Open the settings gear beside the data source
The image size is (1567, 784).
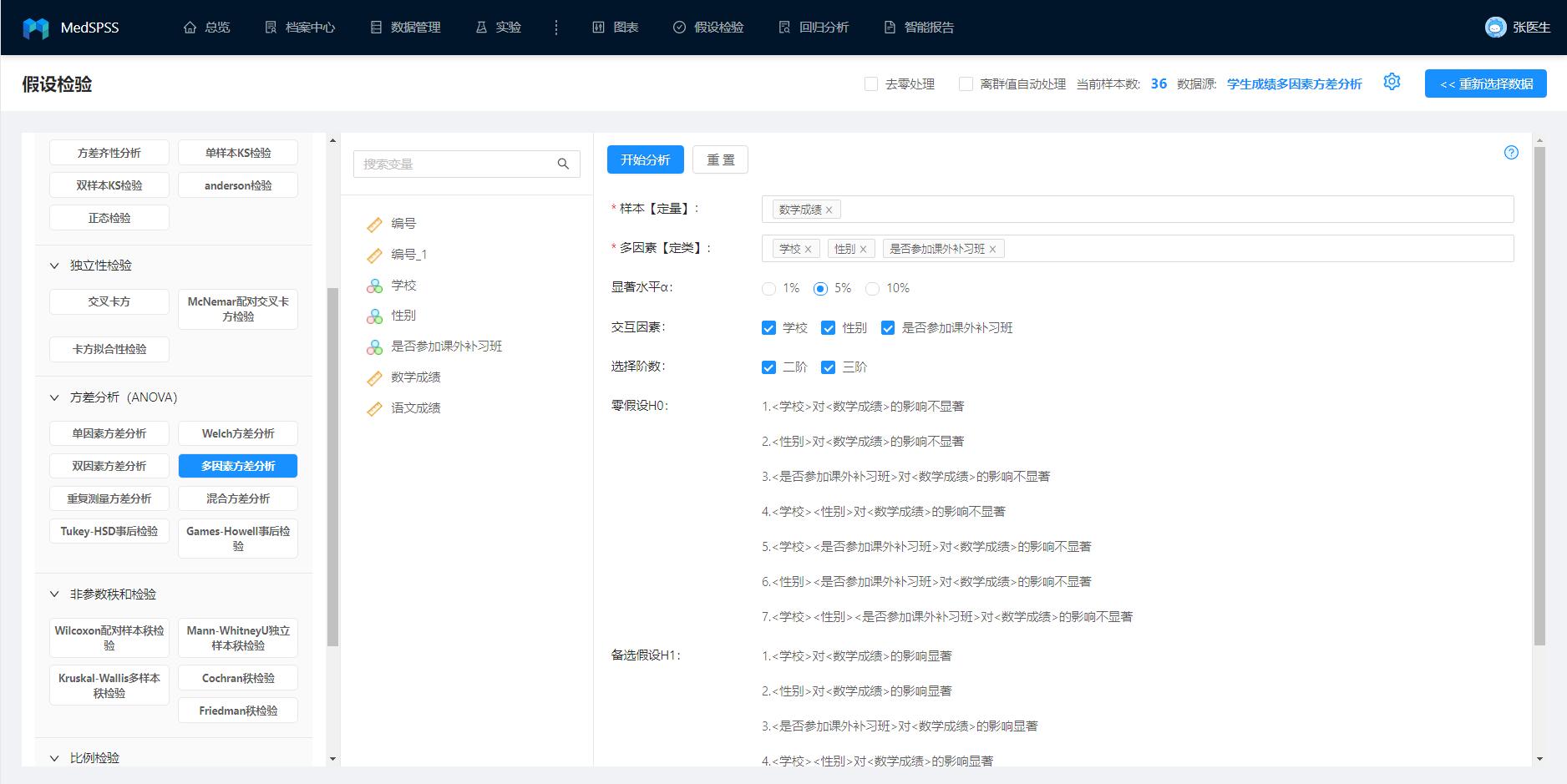click(1391, 82)
